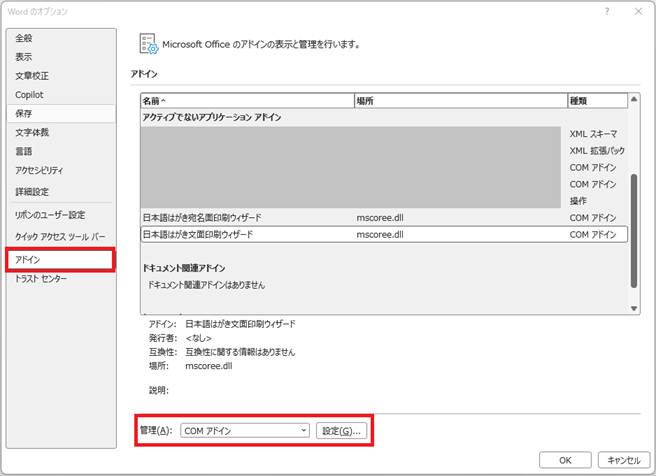This screenshot has height=476, width=656.
Task: Open アクセシビリティ options category
Action: [x=61, y=170]
